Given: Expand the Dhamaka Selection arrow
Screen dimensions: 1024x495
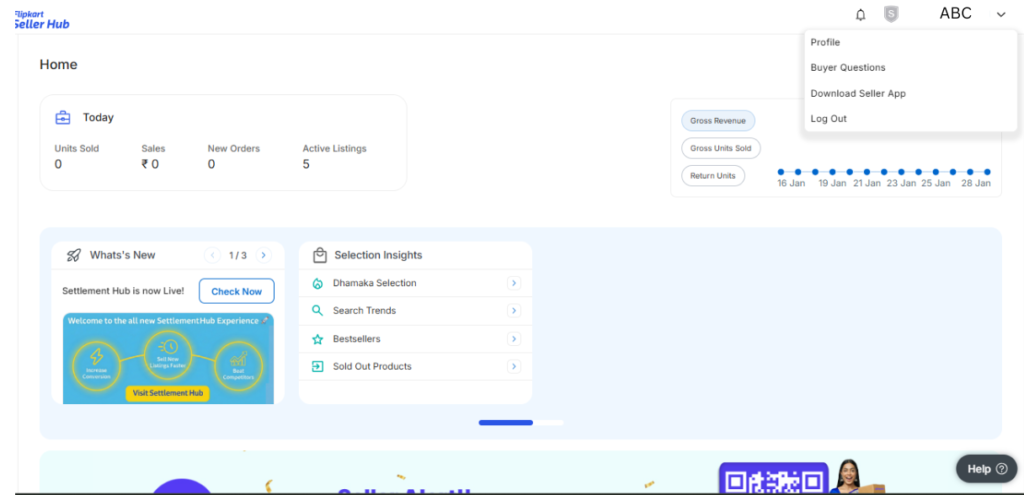Looking at the screenshot, I should click(514, 283).
